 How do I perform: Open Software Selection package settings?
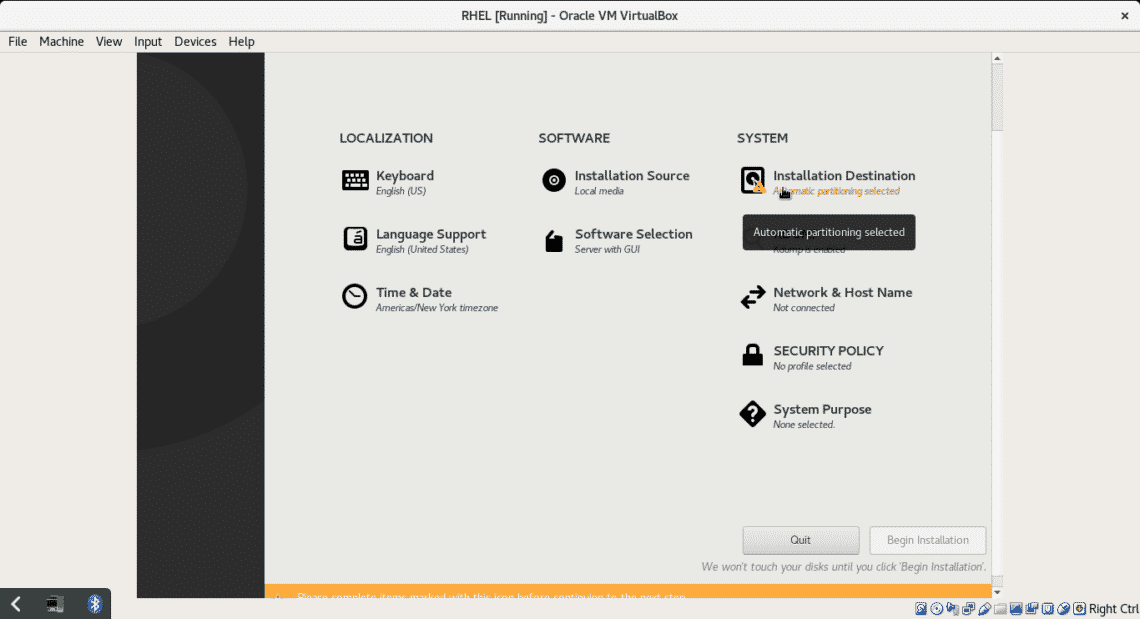coord(617,240)
